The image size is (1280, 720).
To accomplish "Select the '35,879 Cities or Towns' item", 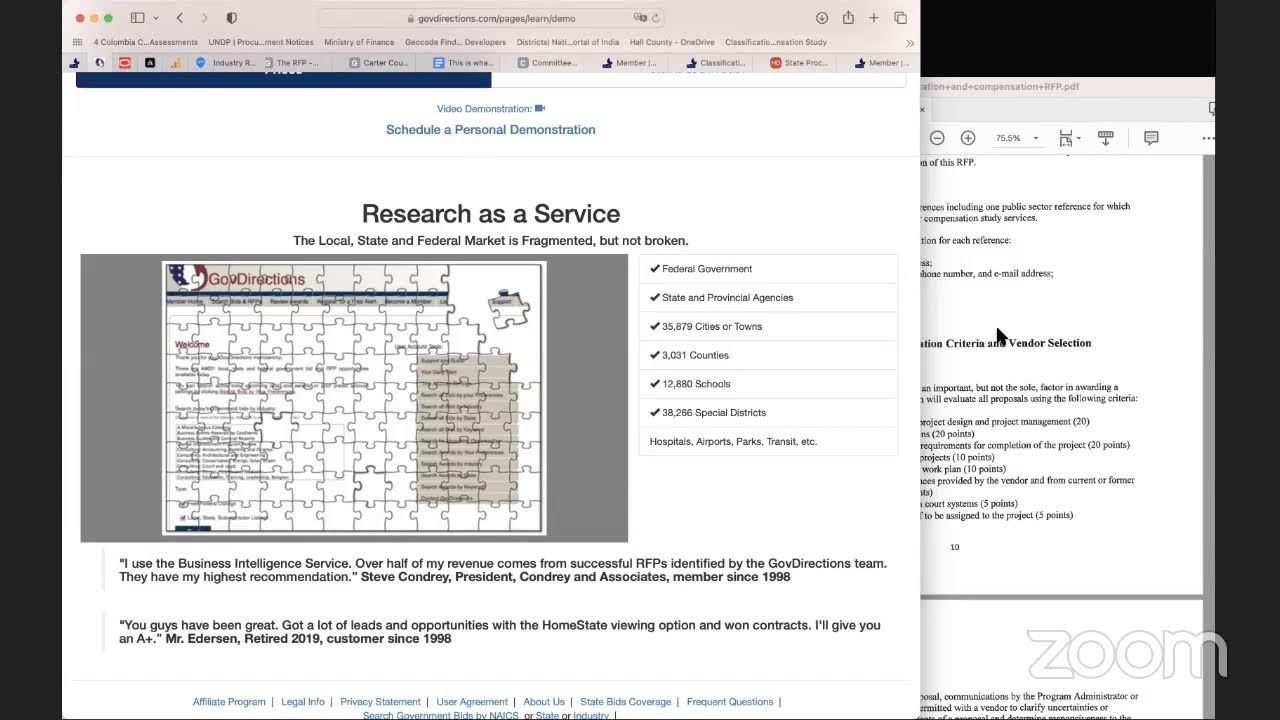I will click(x=768, y=327).
